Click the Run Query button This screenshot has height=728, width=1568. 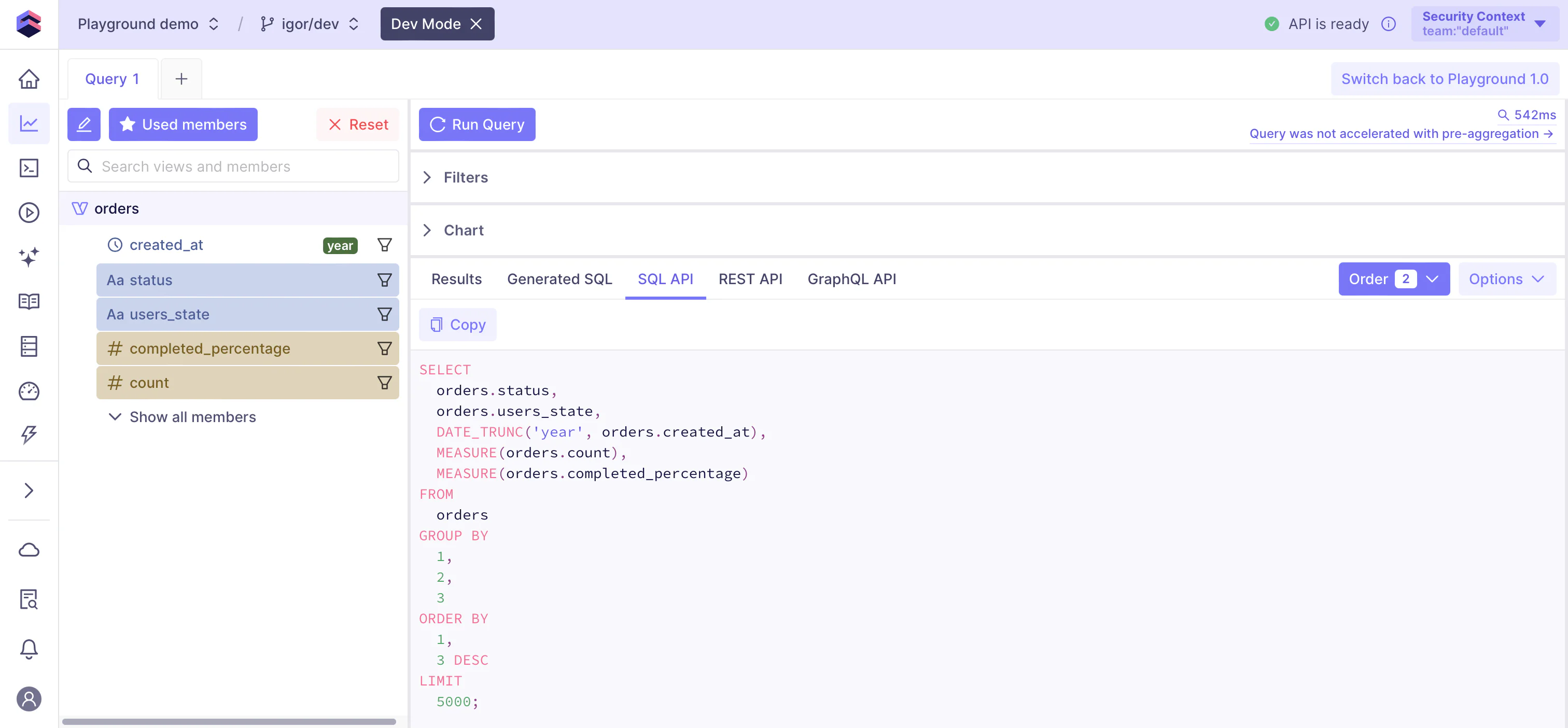click(477, 125)
